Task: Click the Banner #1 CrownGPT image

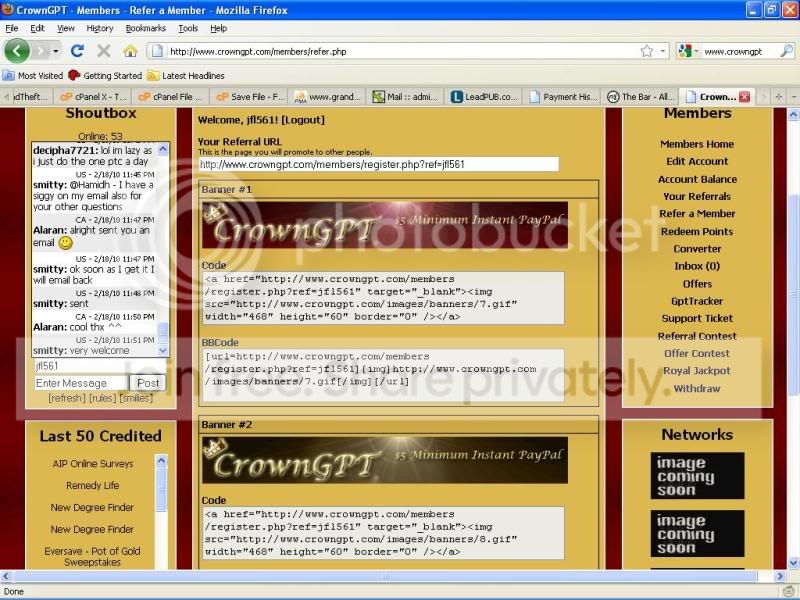Action: pos(385,225)
